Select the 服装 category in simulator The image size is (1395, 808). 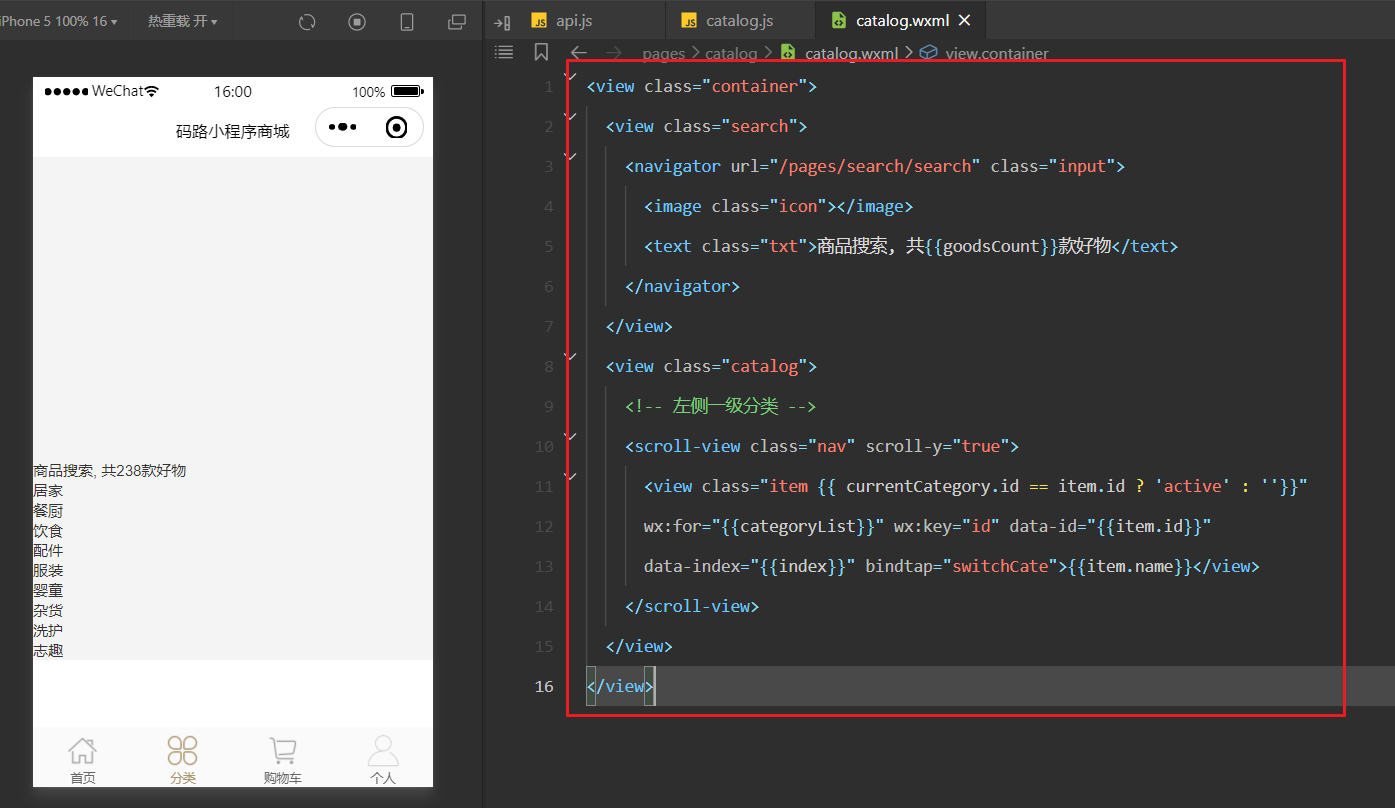pos(48,570)
